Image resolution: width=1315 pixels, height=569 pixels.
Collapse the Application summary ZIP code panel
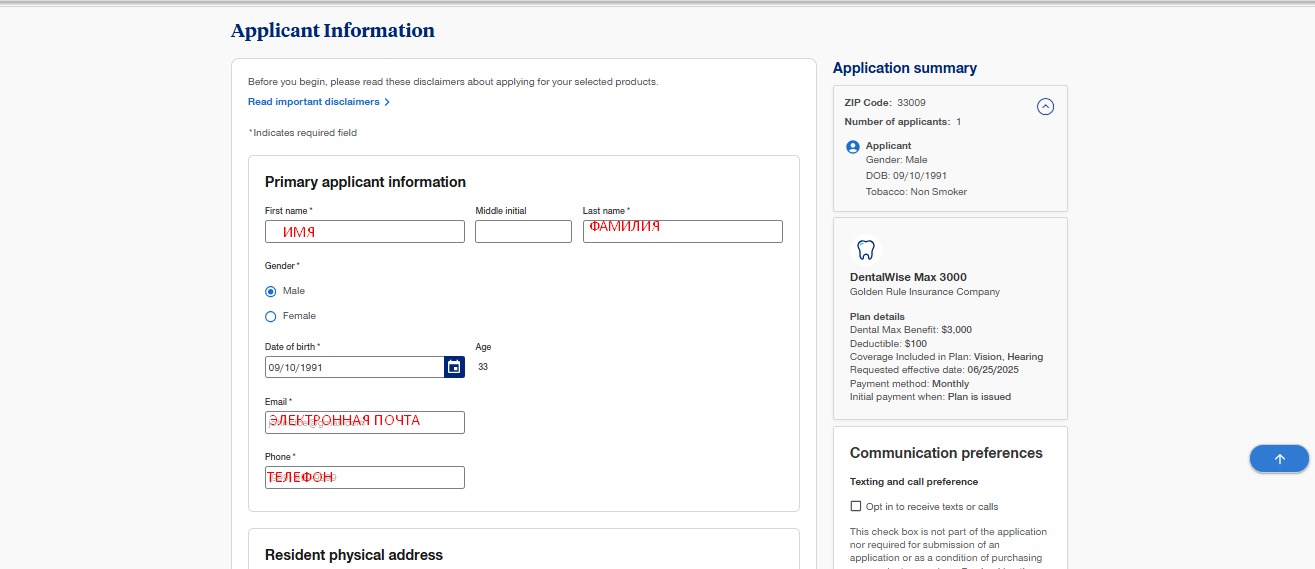1045,106
